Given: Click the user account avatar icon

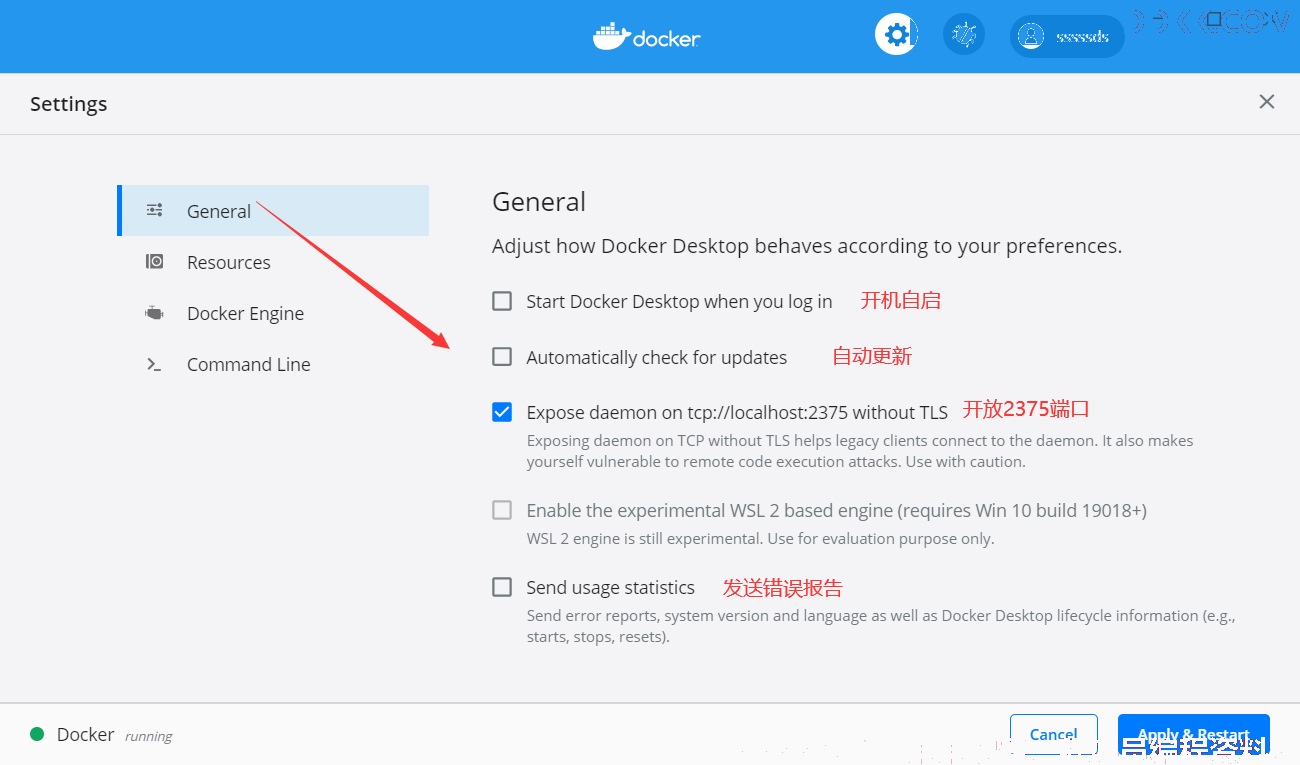Looking at the screenshot, I should (x=1030, y=36).
